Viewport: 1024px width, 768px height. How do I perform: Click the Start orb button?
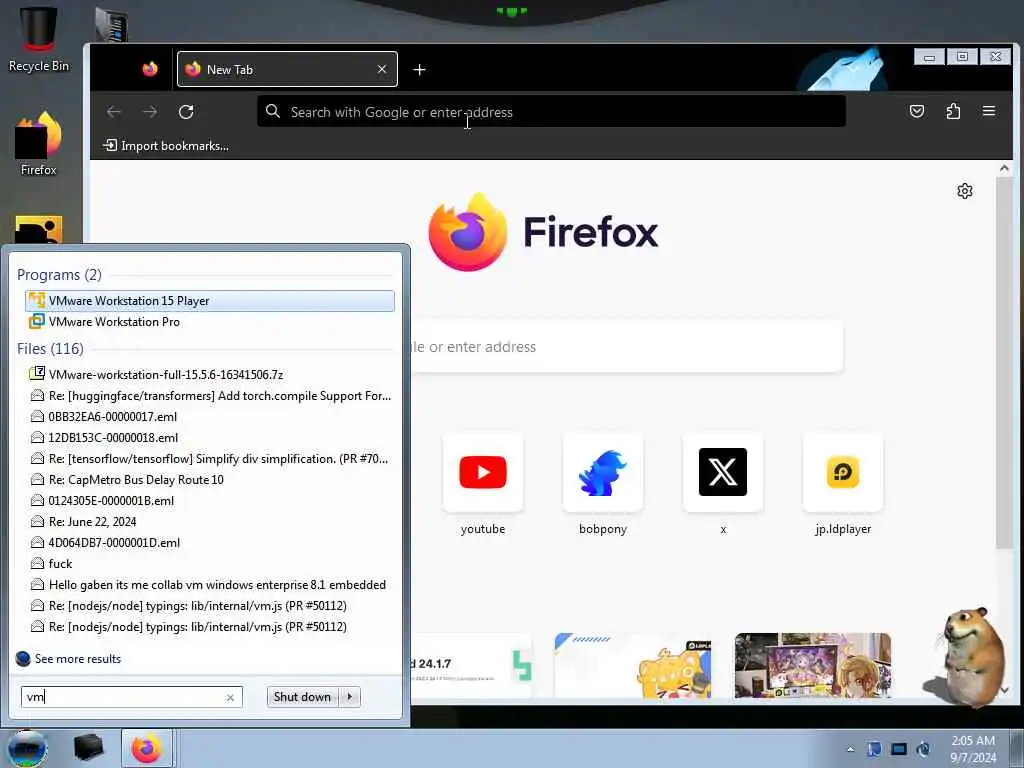coord(27,749)
